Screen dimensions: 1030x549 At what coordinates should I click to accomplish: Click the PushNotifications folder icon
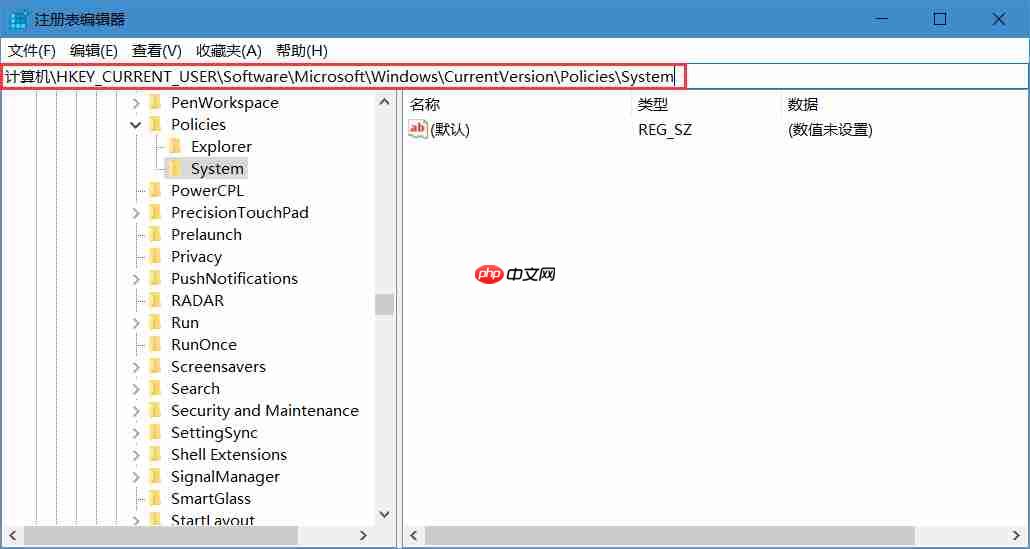click(155, 278)
